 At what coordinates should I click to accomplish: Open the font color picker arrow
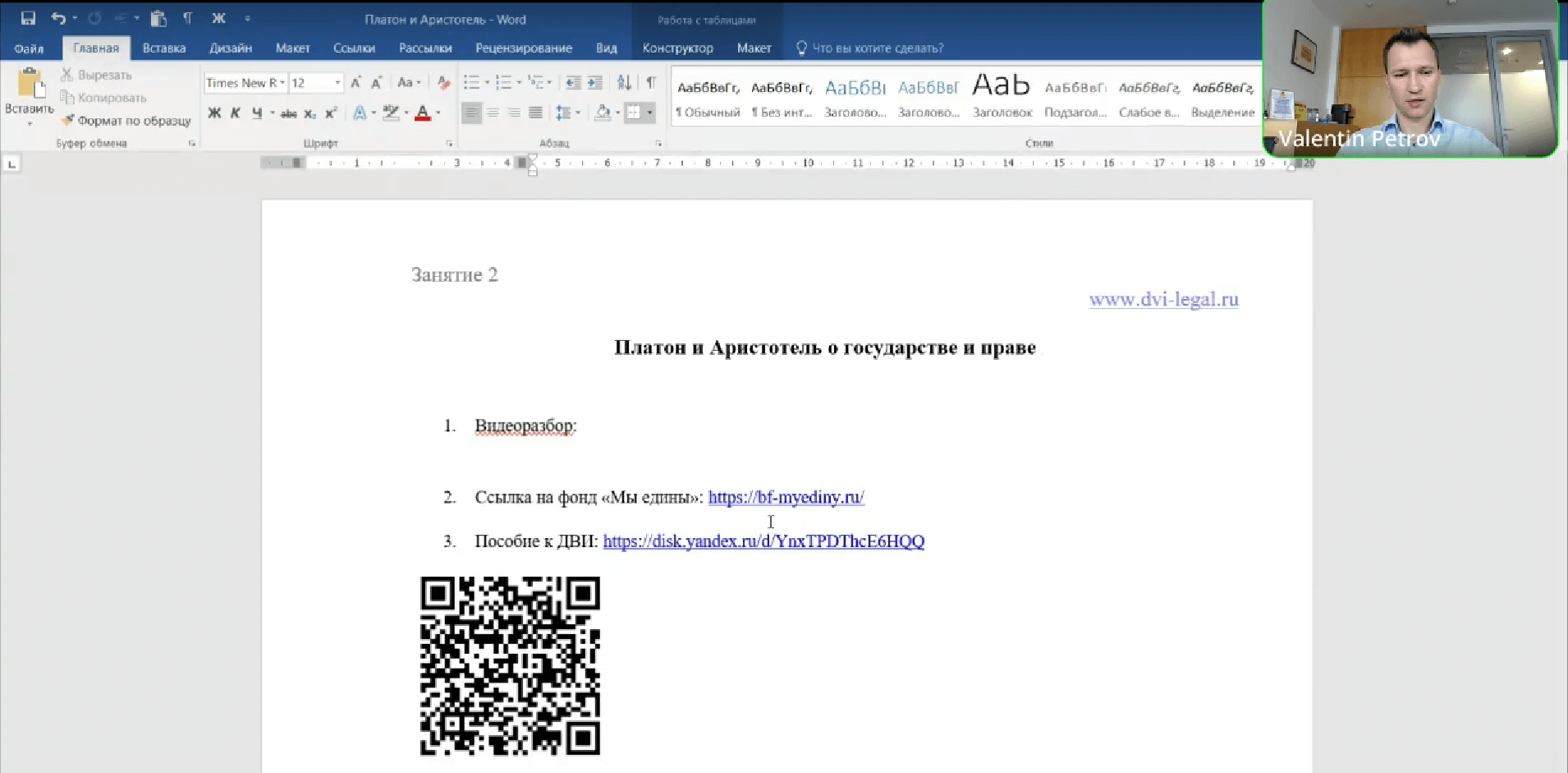coord(436,113)
